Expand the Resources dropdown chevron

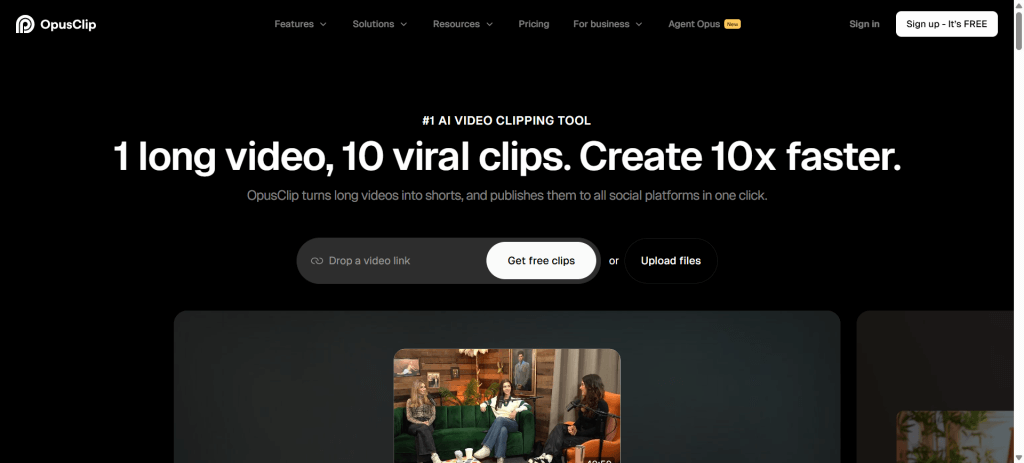coord(490,24)
